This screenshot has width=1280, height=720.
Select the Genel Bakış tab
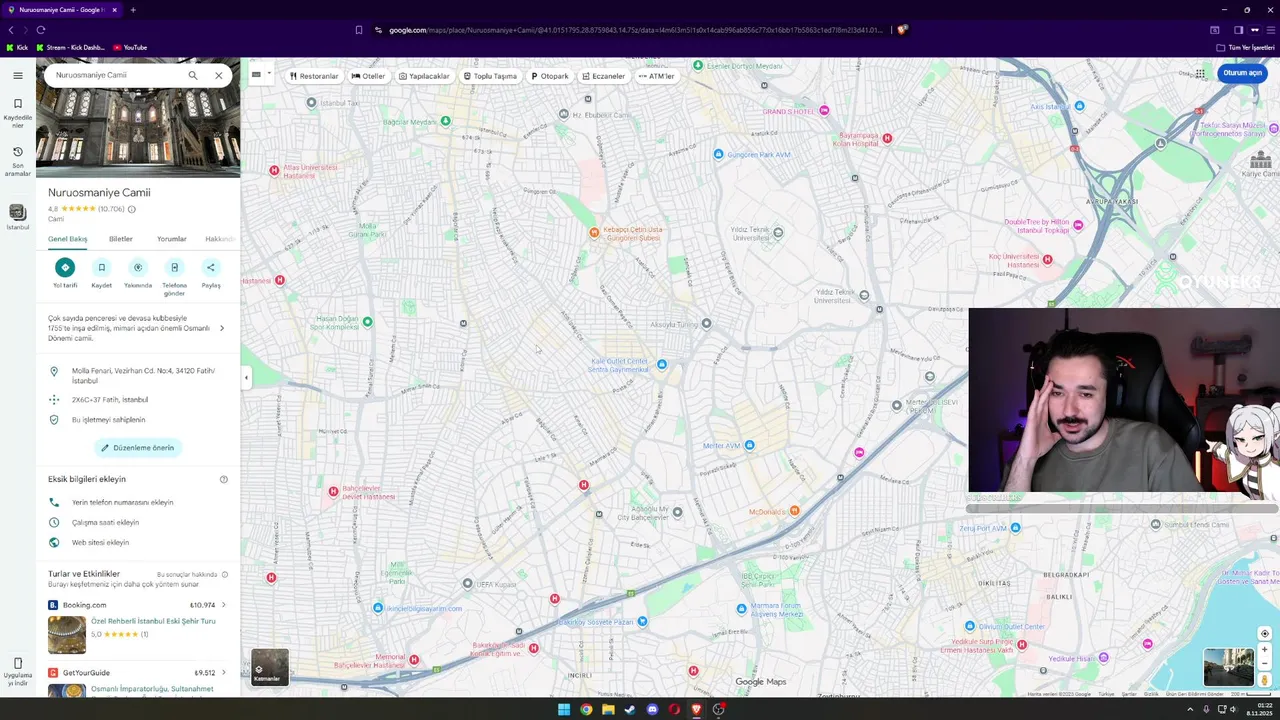68,239
